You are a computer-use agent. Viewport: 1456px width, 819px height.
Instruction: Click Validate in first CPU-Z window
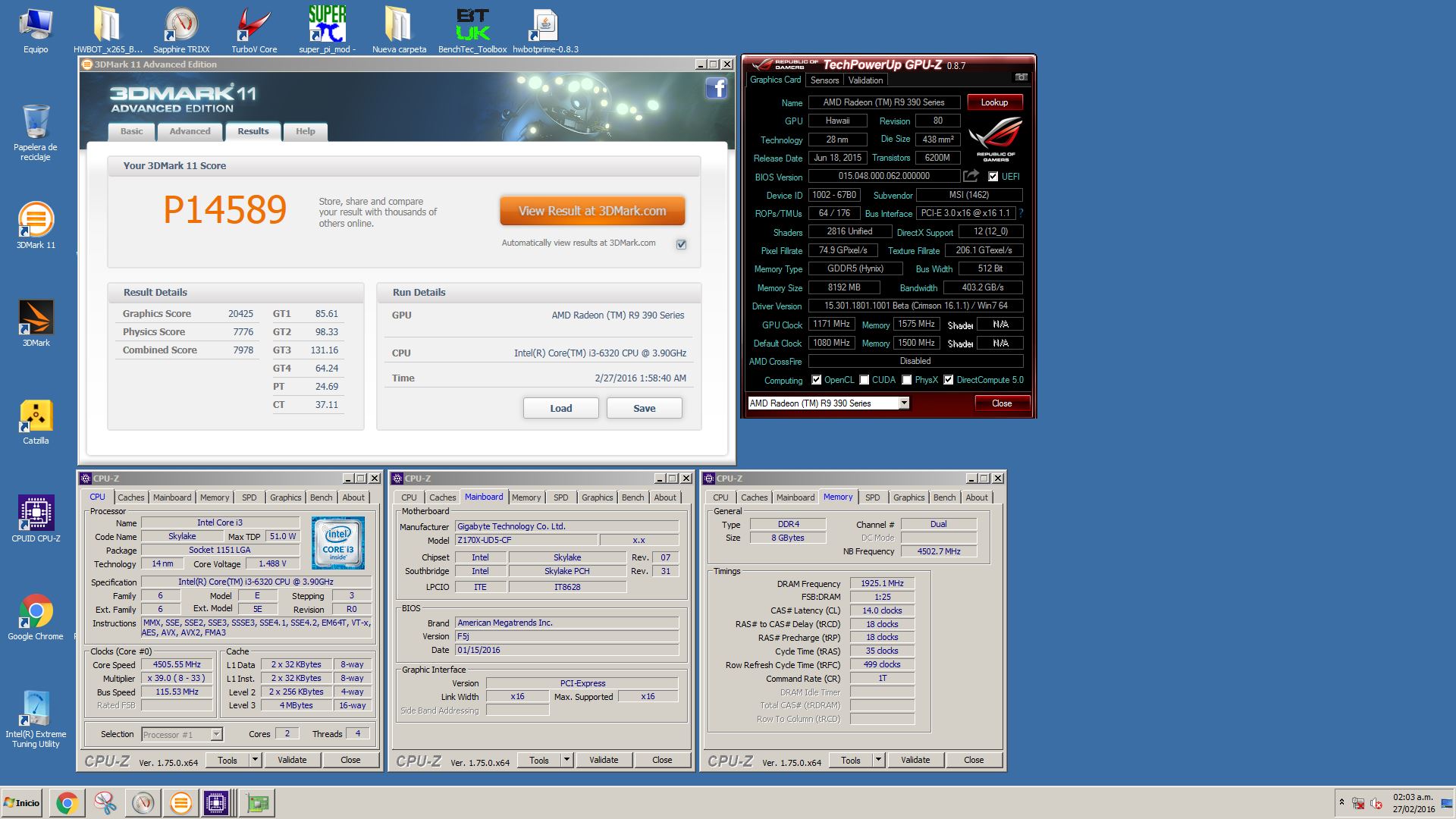point(292,760)
